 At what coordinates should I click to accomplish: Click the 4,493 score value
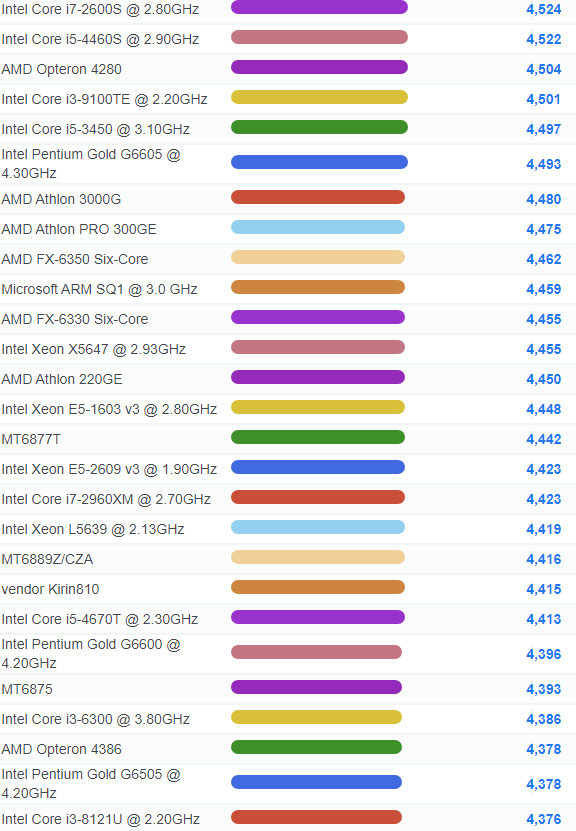(x=543, y=164)
